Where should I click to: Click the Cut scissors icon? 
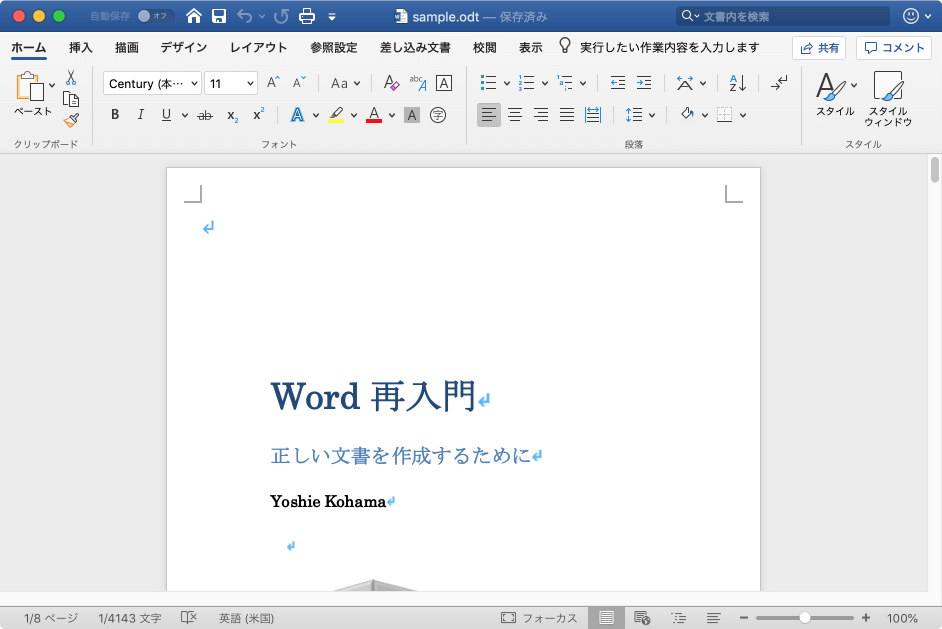(71, 78)
